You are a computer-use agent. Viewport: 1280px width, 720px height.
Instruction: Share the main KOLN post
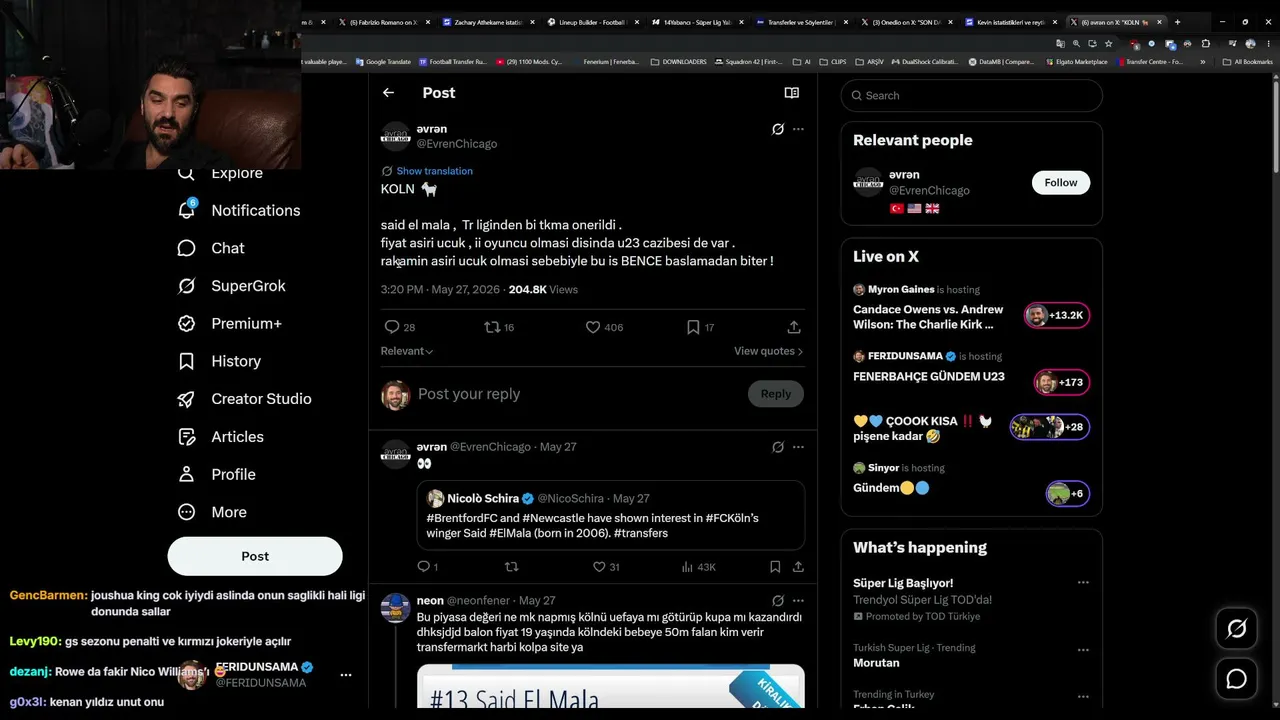coord(794,327)
